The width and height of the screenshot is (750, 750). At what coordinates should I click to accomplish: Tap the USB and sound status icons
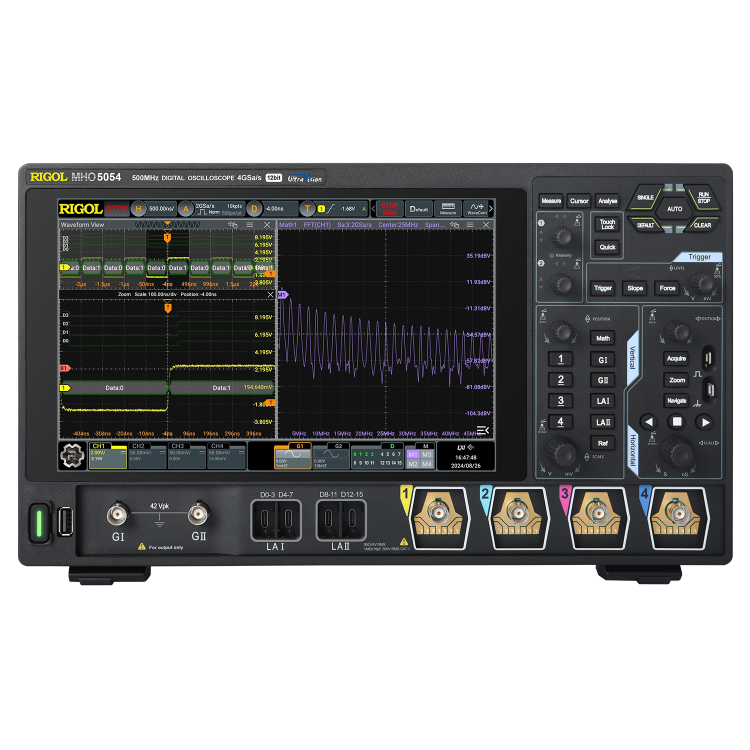pyautogui.click(x=465, y=448)
